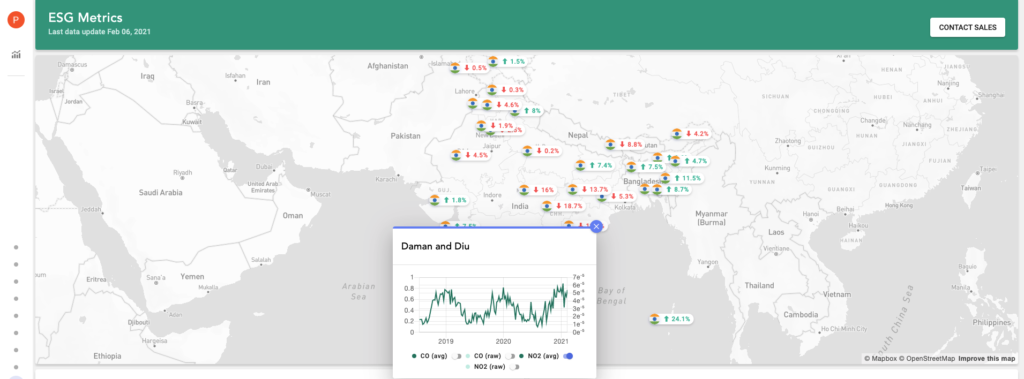Enable the CO (avg) toggle
This screenshot has height=379, width=1024.
[456, 356]
